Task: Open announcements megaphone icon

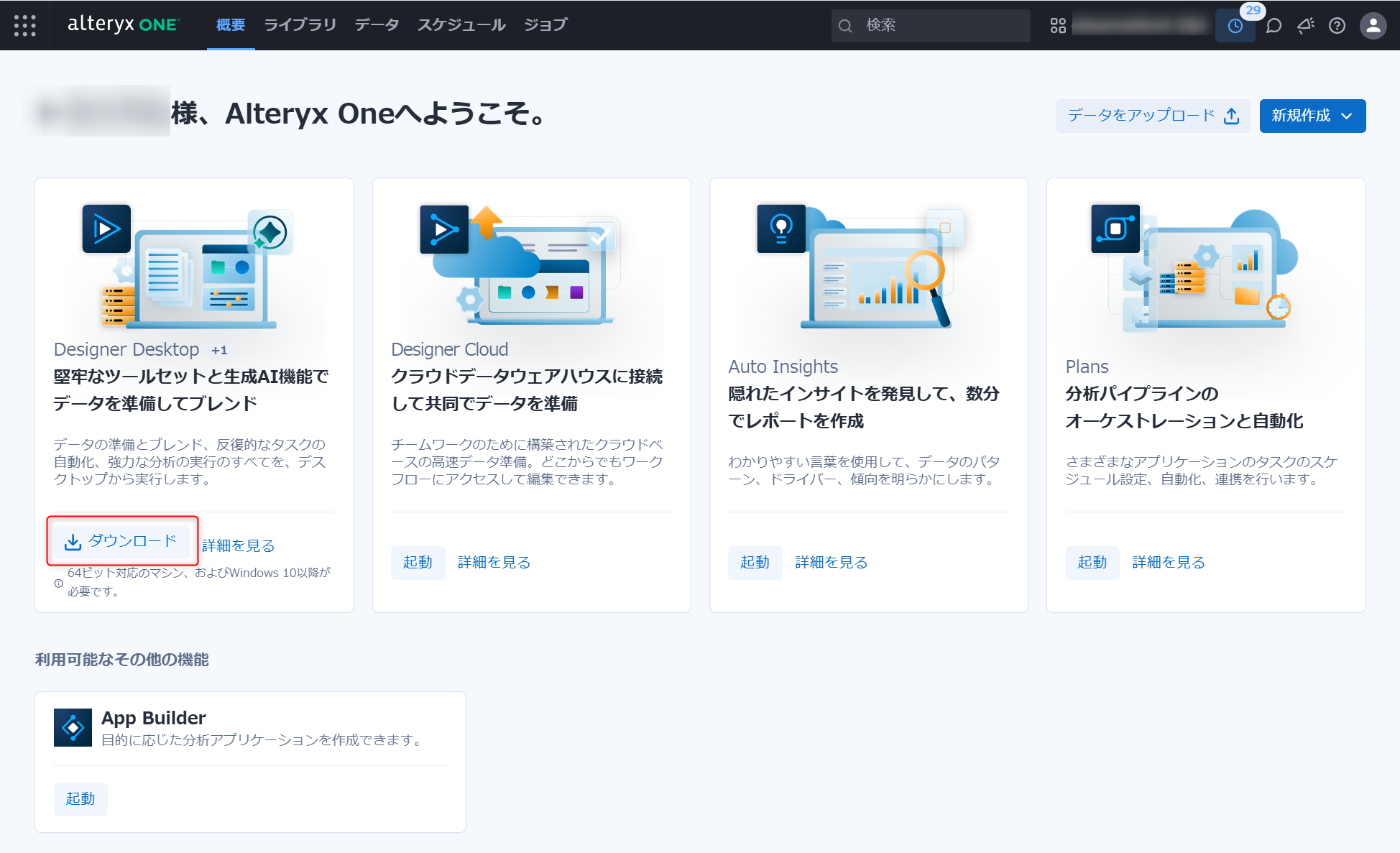Action: [x=1305, y=26]
